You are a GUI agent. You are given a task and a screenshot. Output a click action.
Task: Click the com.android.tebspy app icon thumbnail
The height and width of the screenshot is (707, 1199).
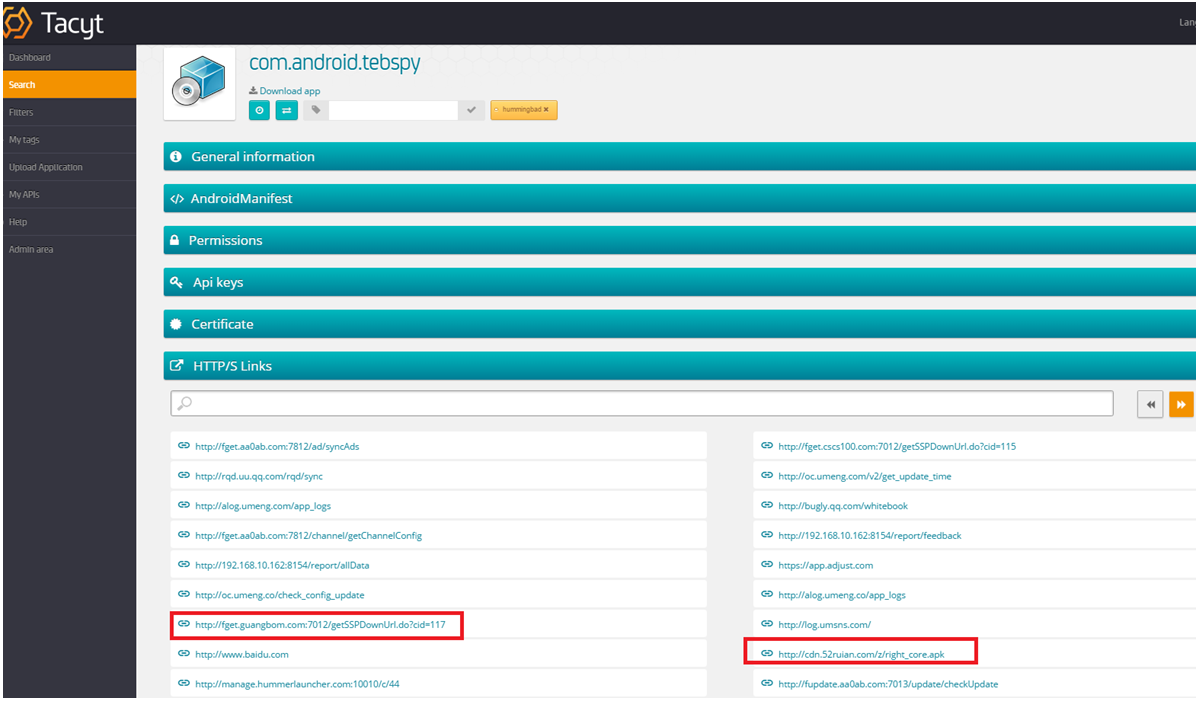(200, 83)
